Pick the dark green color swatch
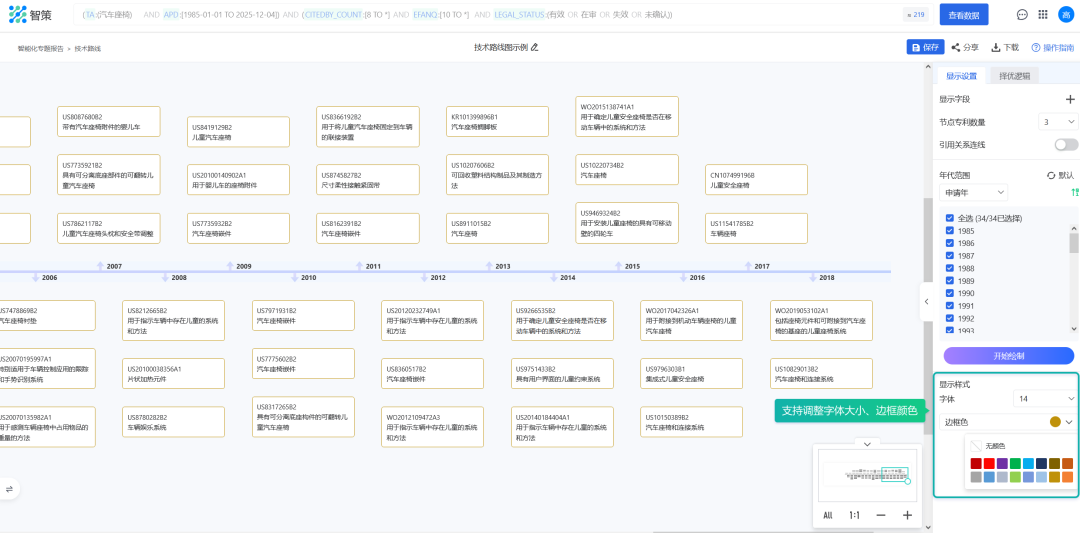 tap(1015, 463)
